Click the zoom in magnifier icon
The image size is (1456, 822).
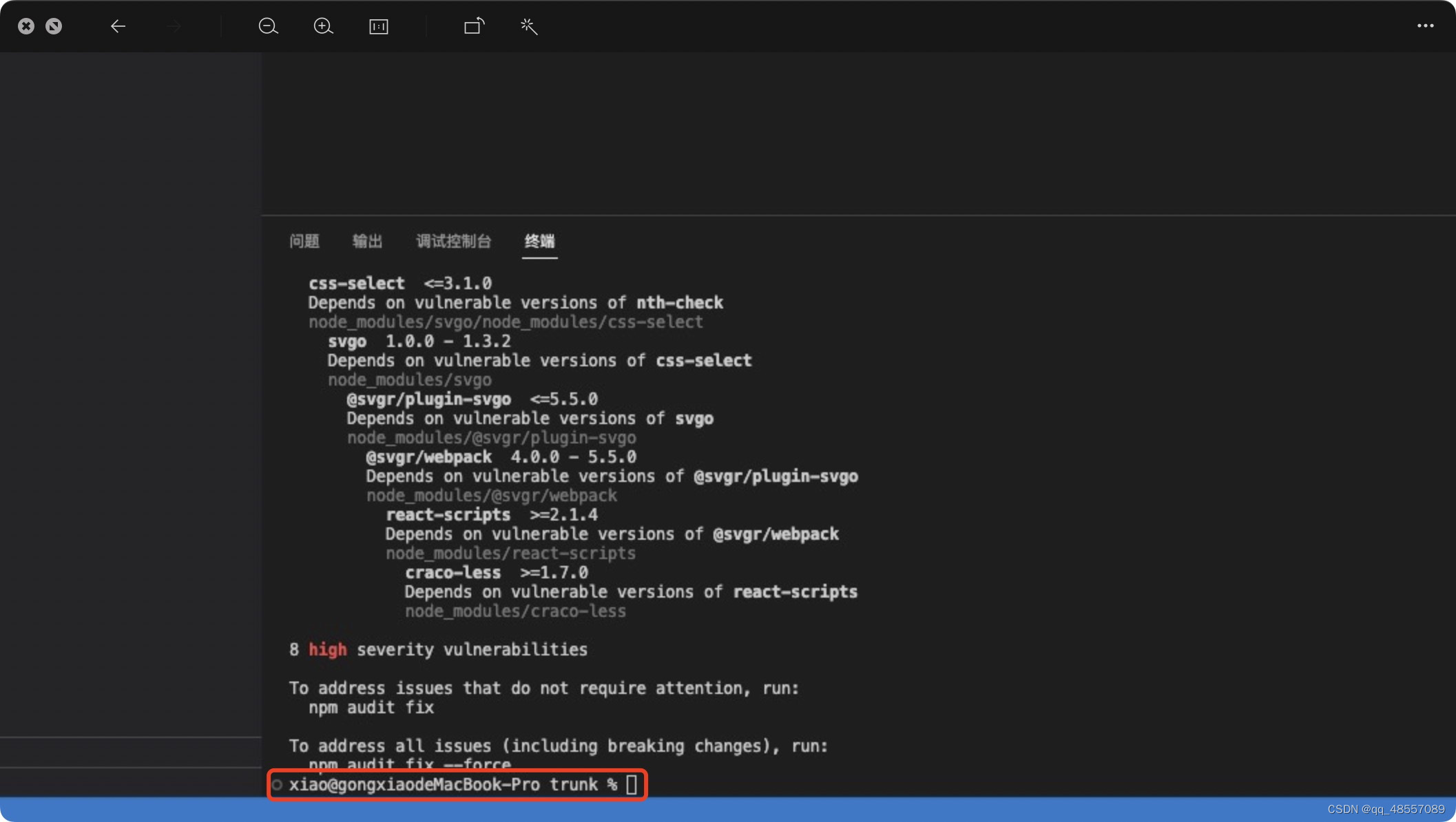(x=323, y=26)
